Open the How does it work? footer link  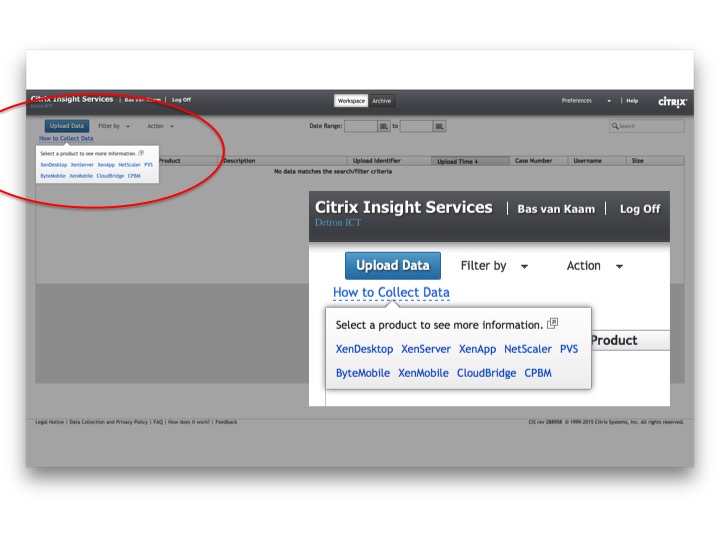(189, 422)
